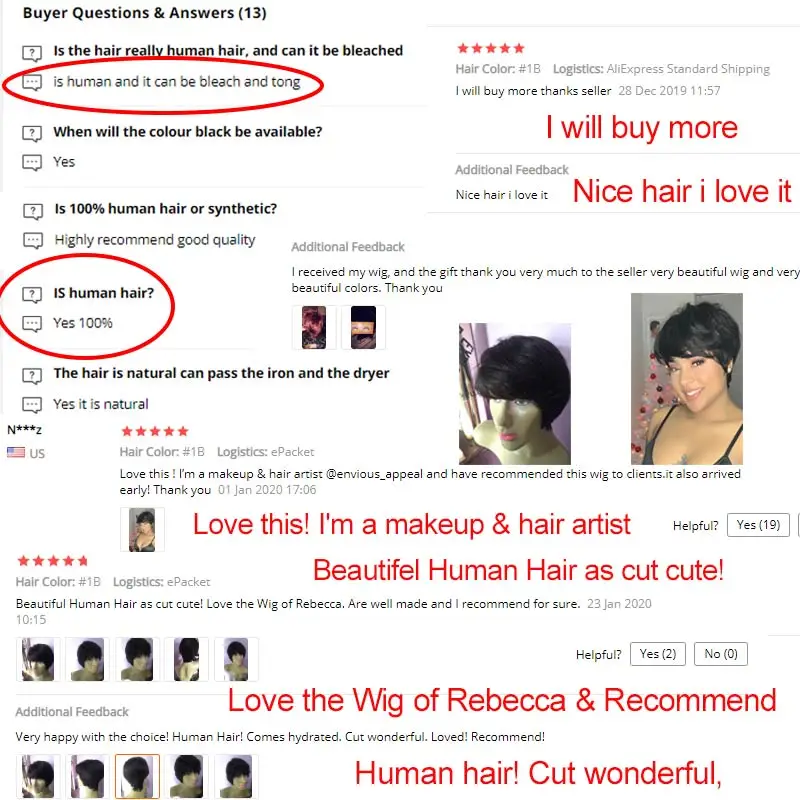Click the five-star rating above 'I will buy more thanks seller'
This screenshot has width=800, height=800.
[x=491, y=48]
